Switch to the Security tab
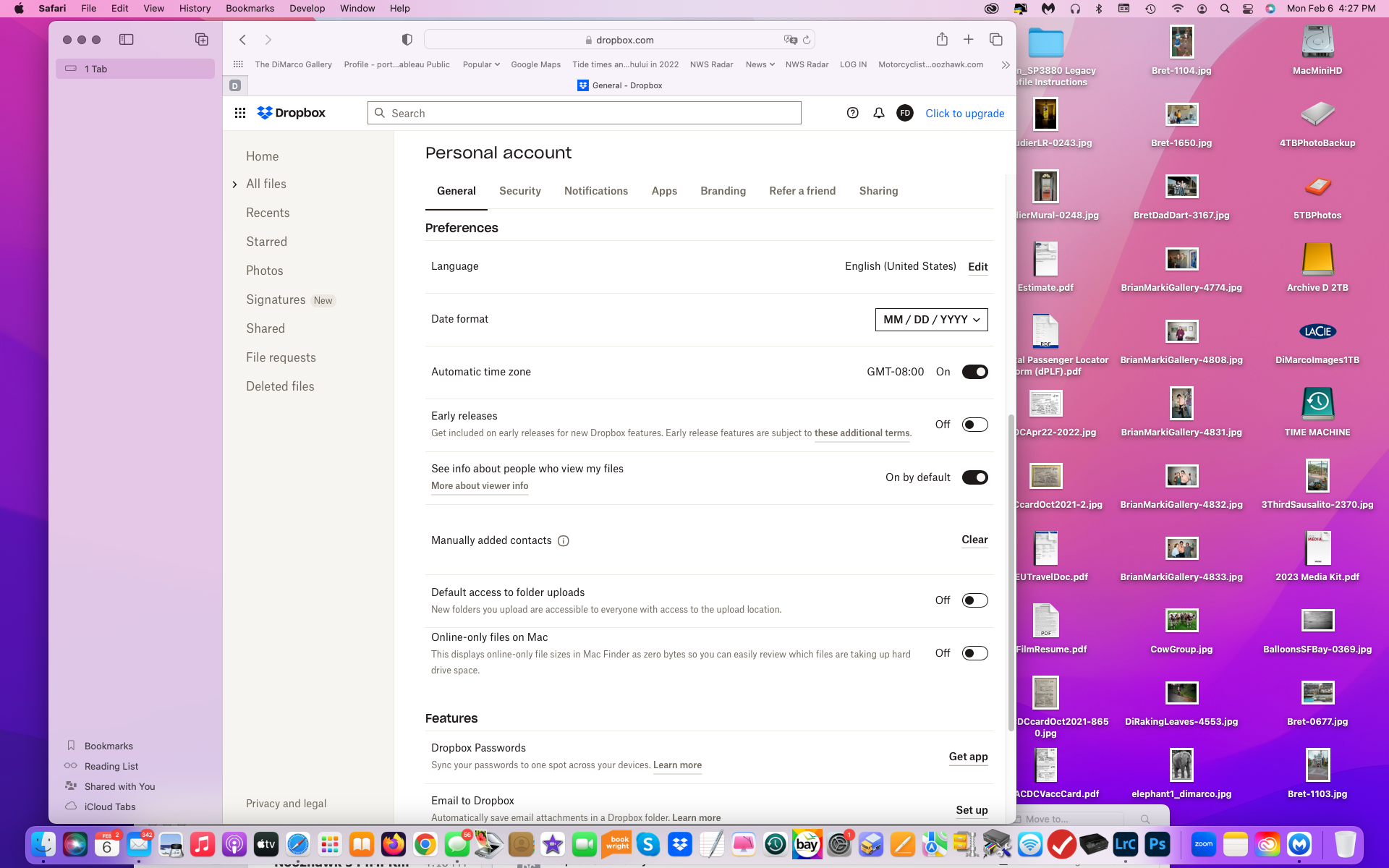The height and width of the screenshot is (868, 1389). (x=520, y=191)
